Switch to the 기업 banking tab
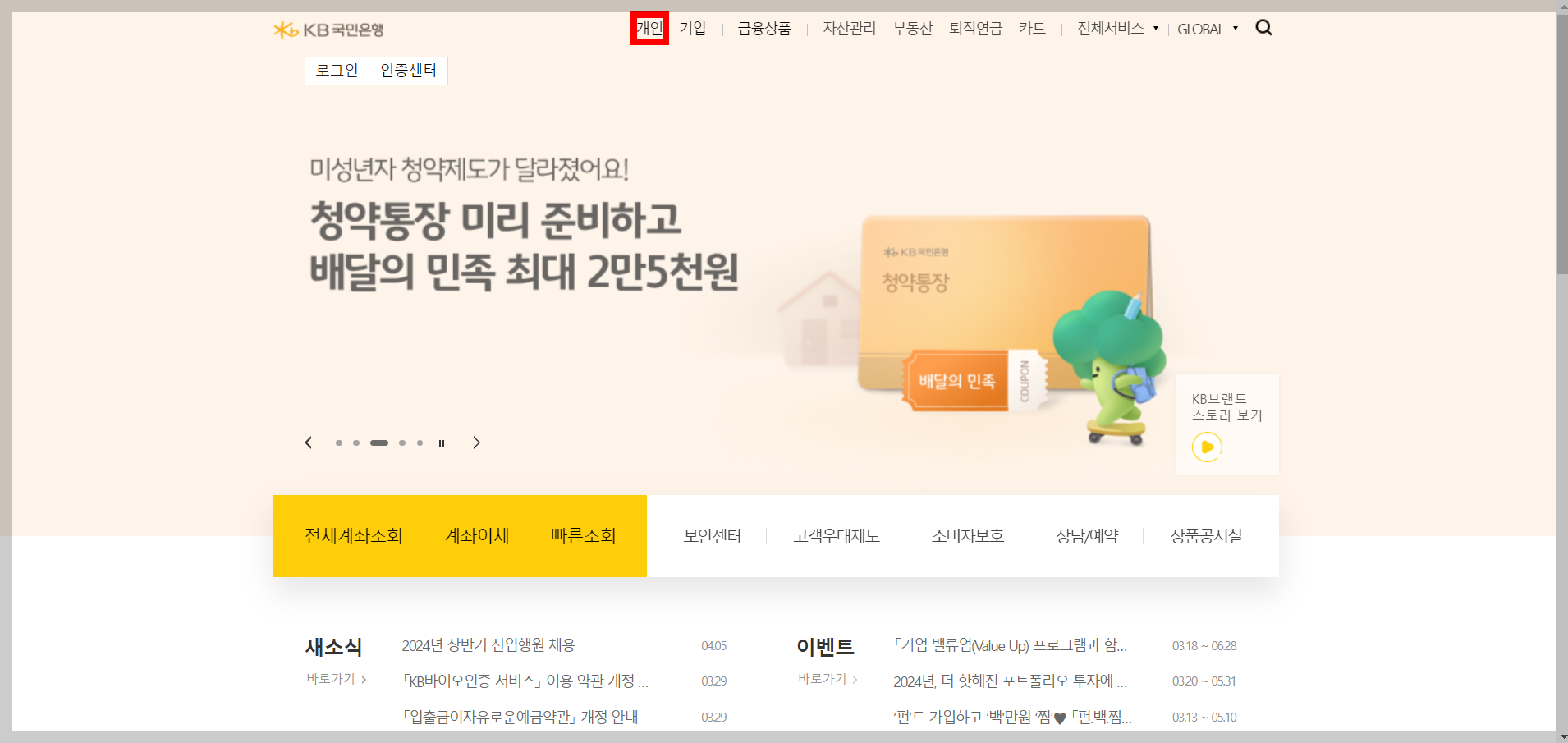Screen dimensions: 1568x743 [694, 27]
